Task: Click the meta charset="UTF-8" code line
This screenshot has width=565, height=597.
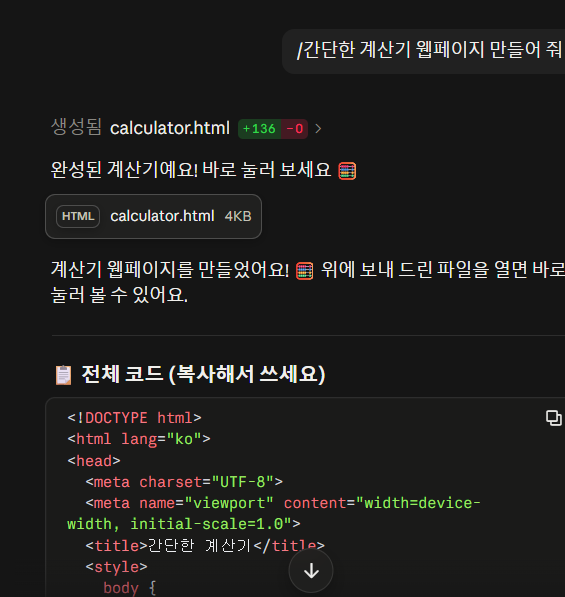Action: 184,482
